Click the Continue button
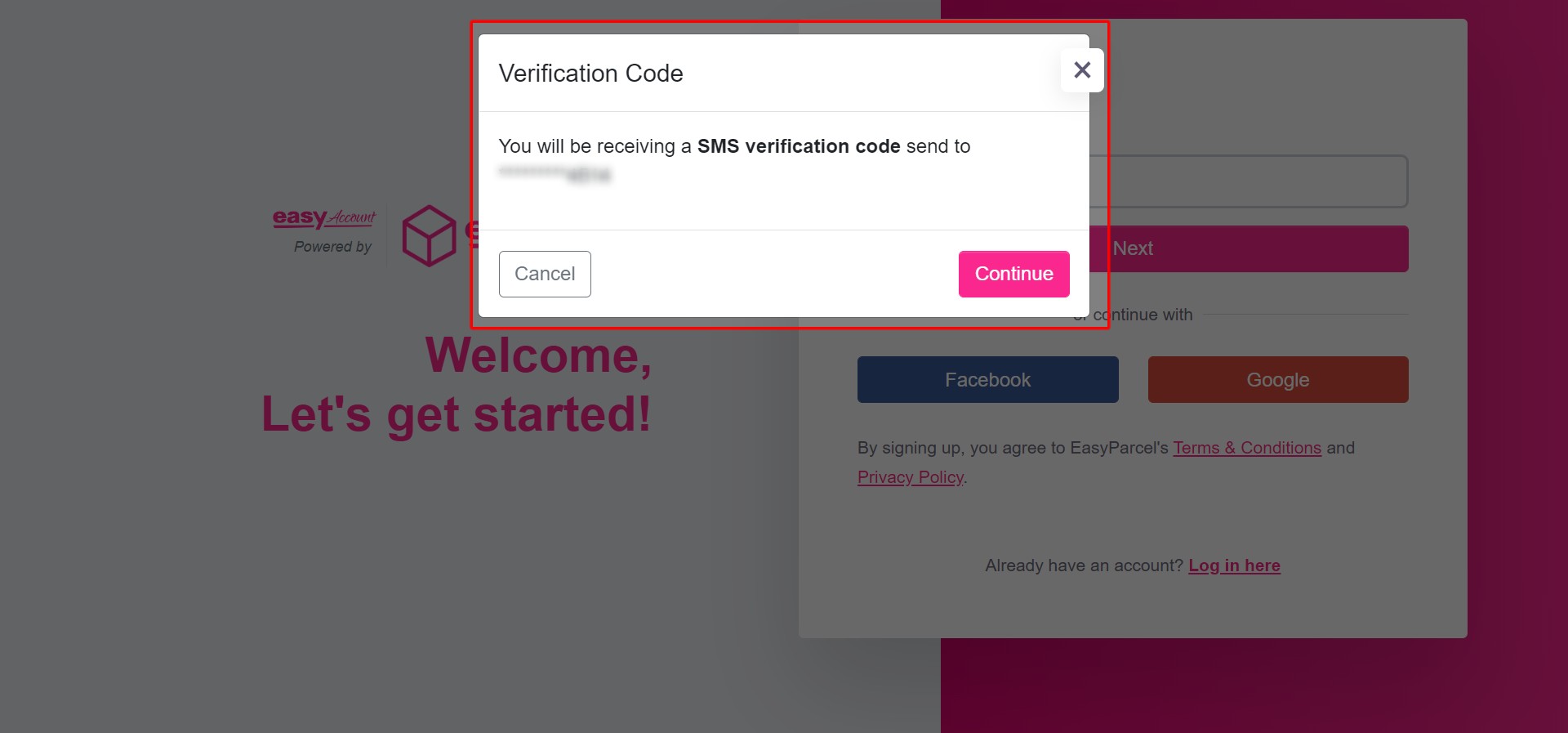1568x733 pixels. (x=1013, y=274)
